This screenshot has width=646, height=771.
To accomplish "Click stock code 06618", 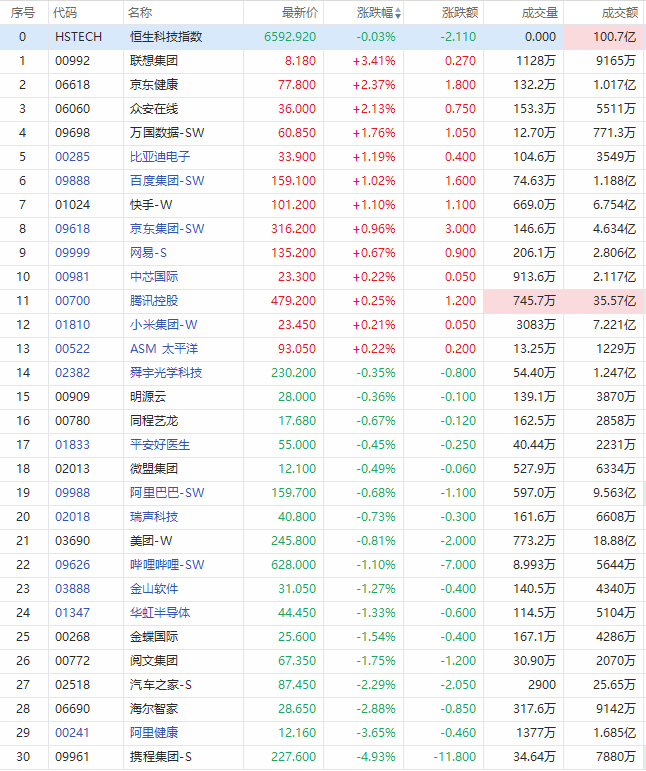I will [x=72, y=85].
